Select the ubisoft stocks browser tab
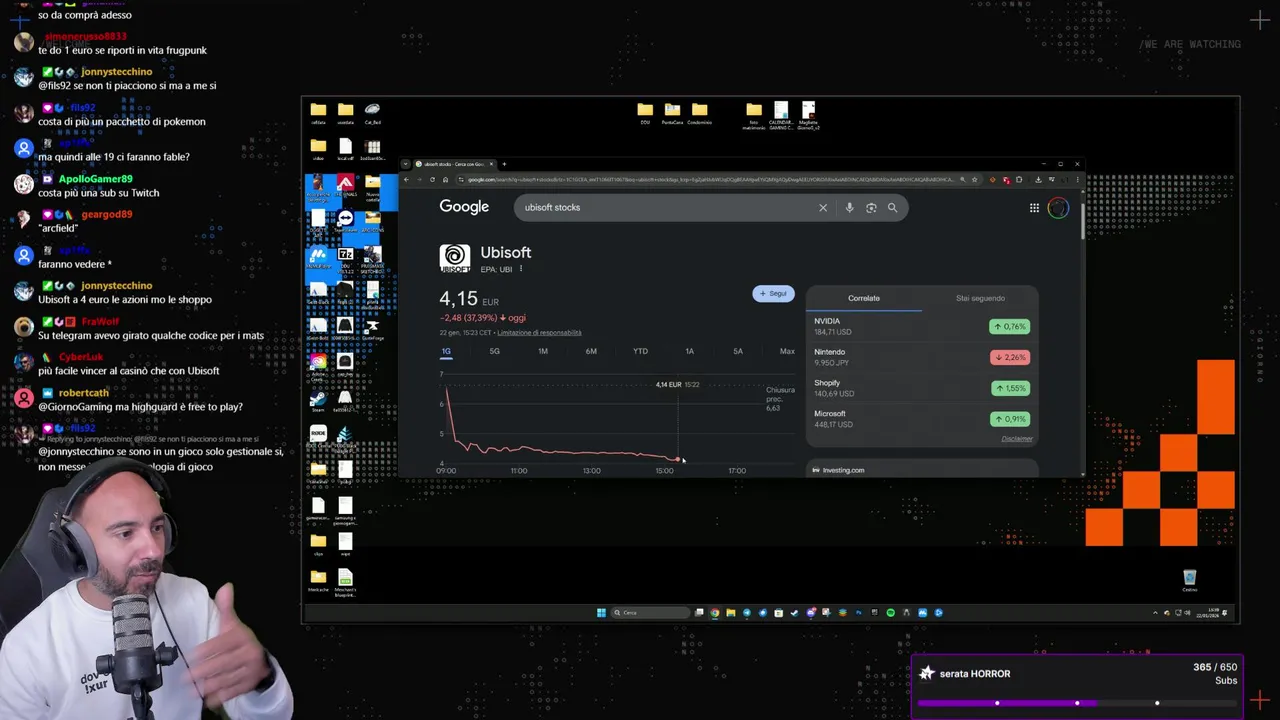The height and width of the screenshot is (720, 1280). [x=454, y=164]
